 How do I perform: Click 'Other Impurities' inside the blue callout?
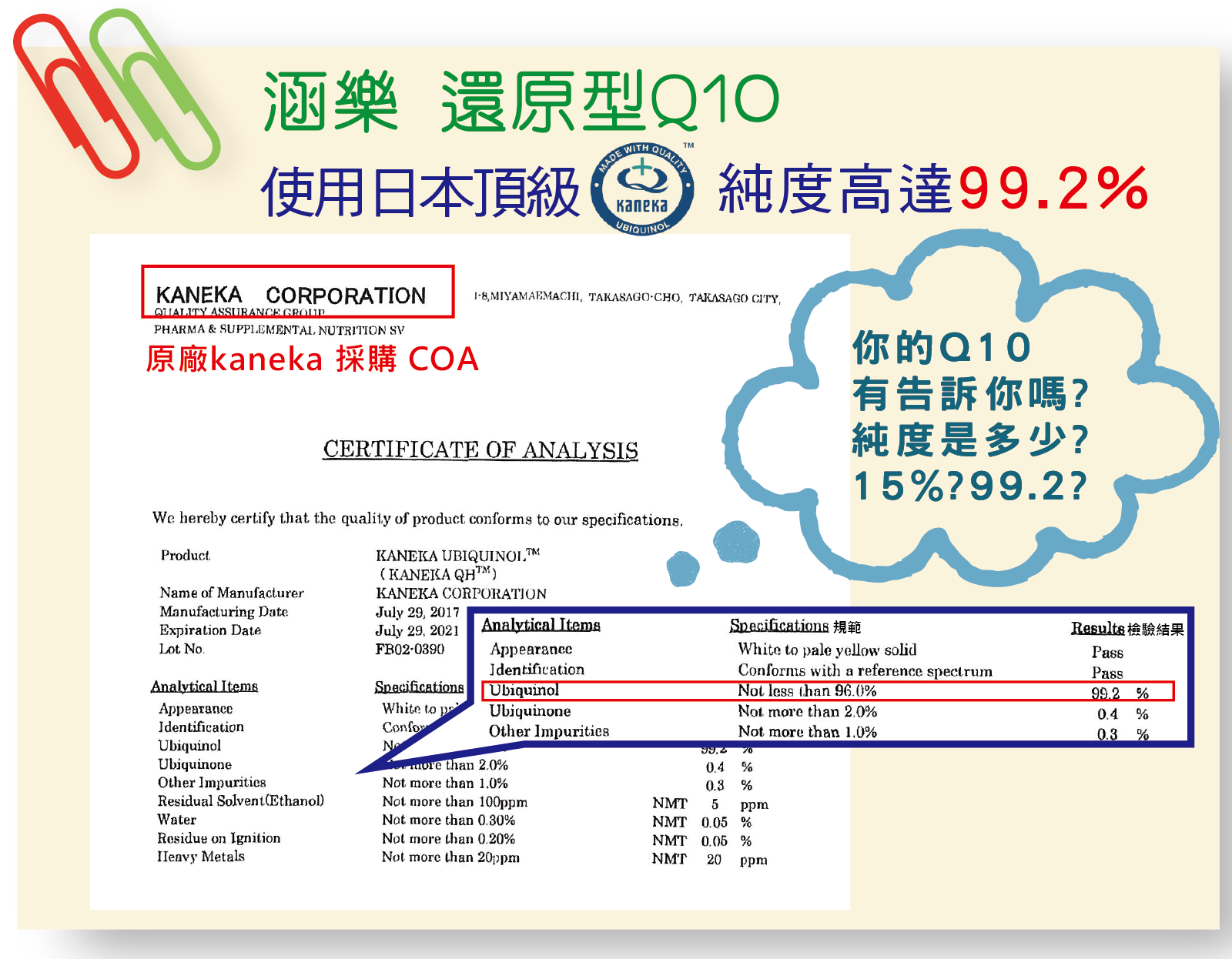[549, 731]
